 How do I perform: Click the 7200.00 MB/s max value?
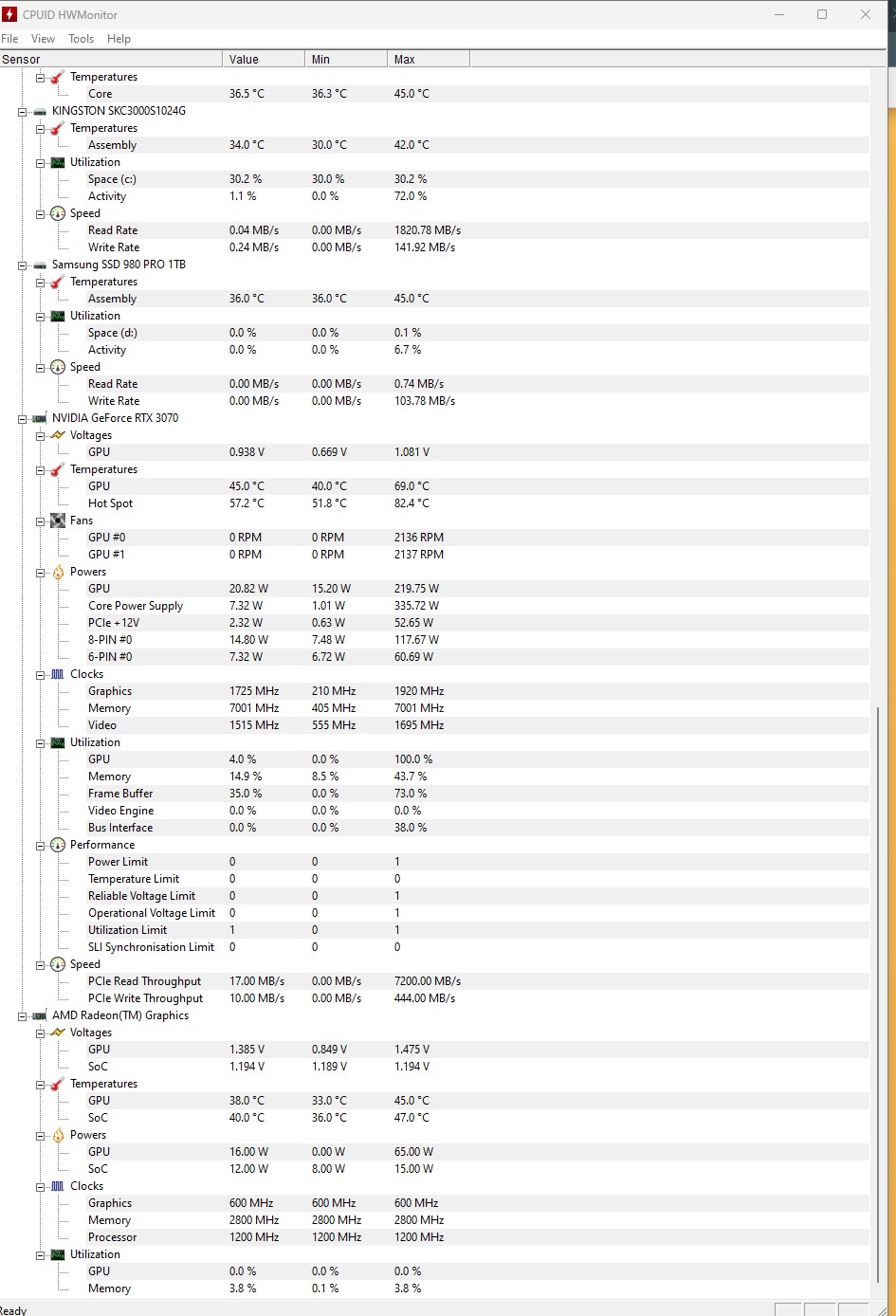click(x=428, y=981)
